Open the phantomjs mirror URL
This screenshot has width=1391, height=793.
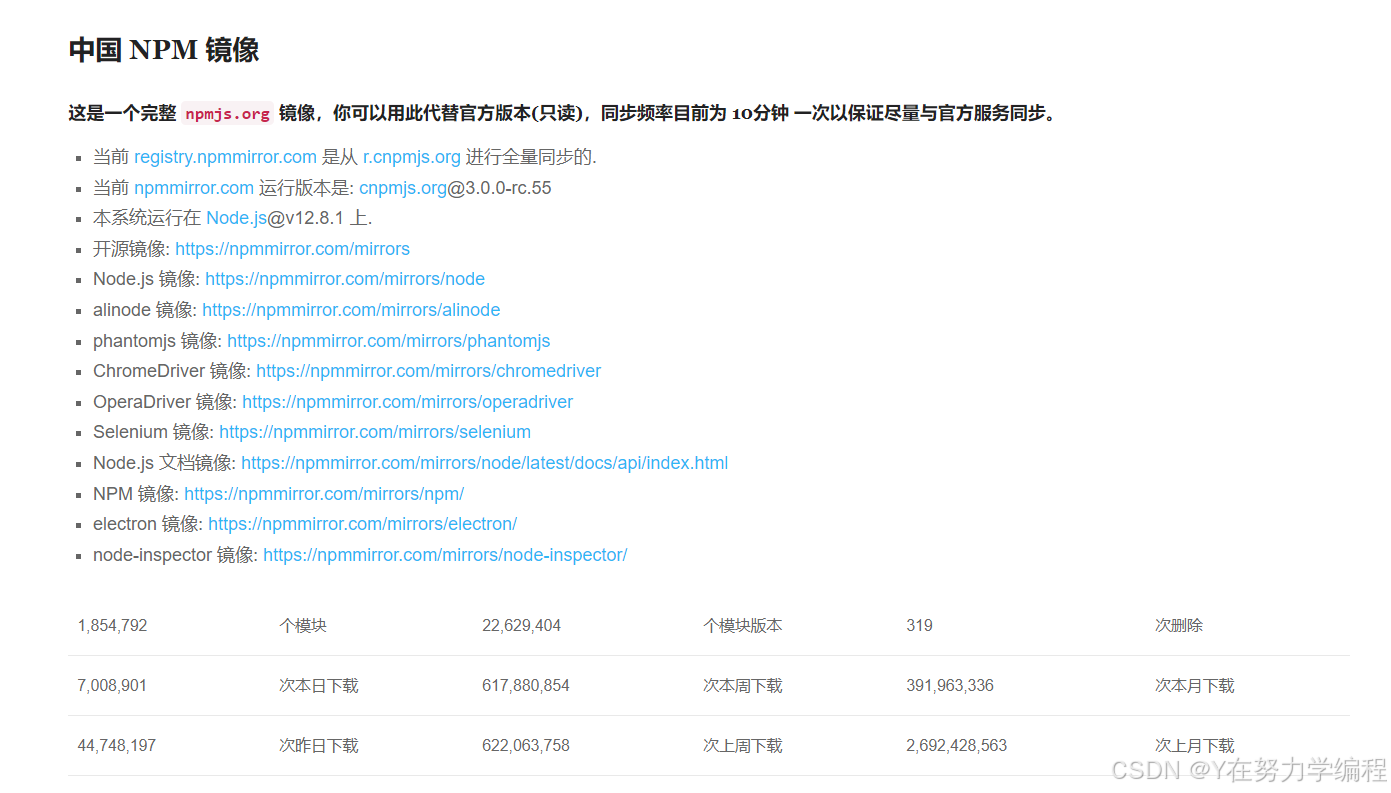[388, 341]
